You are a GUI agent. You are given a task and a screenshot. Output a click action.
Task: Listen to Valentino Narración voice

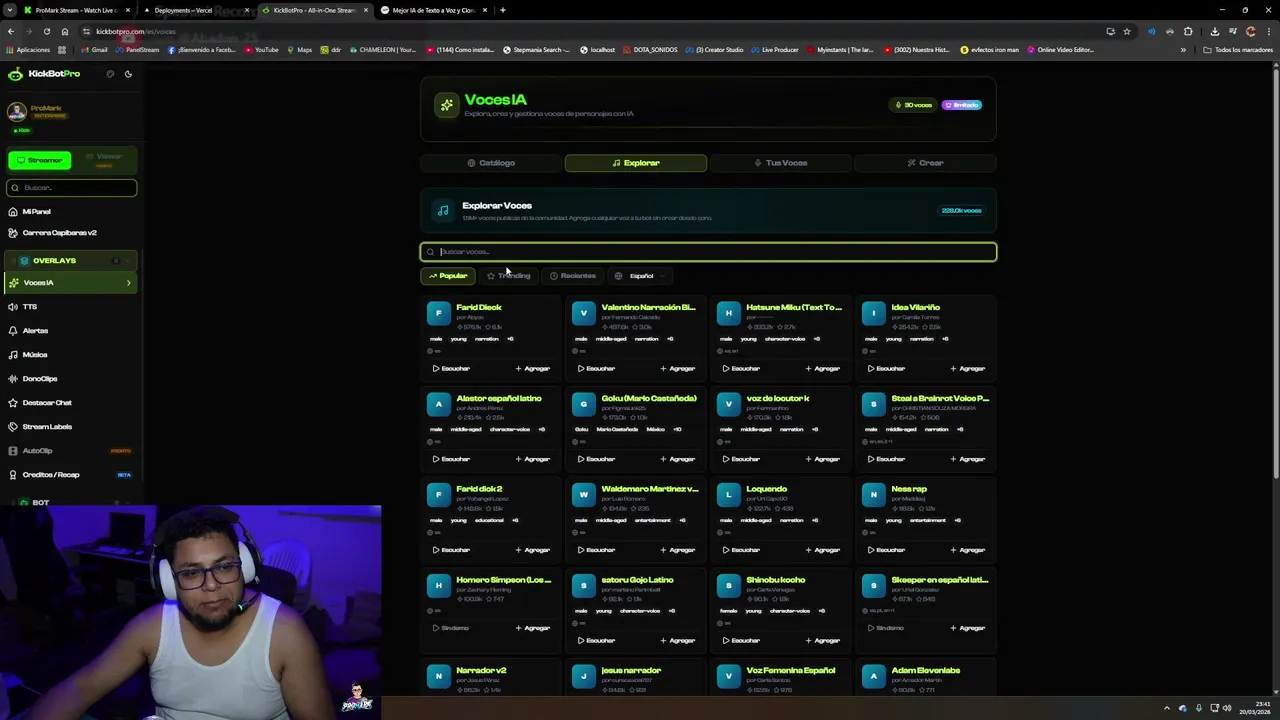596,369
